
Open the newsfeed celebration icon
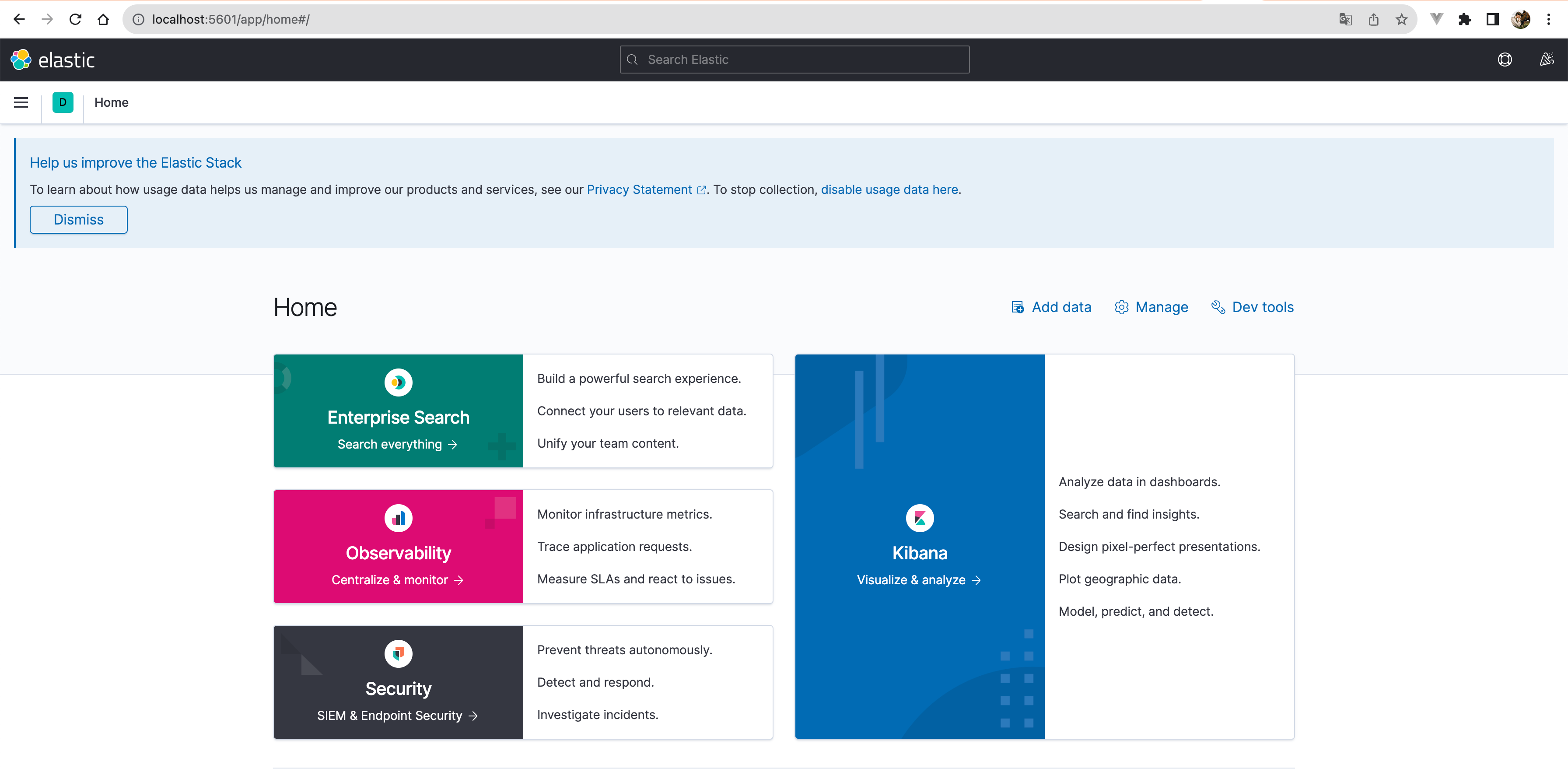point(1547,60)
